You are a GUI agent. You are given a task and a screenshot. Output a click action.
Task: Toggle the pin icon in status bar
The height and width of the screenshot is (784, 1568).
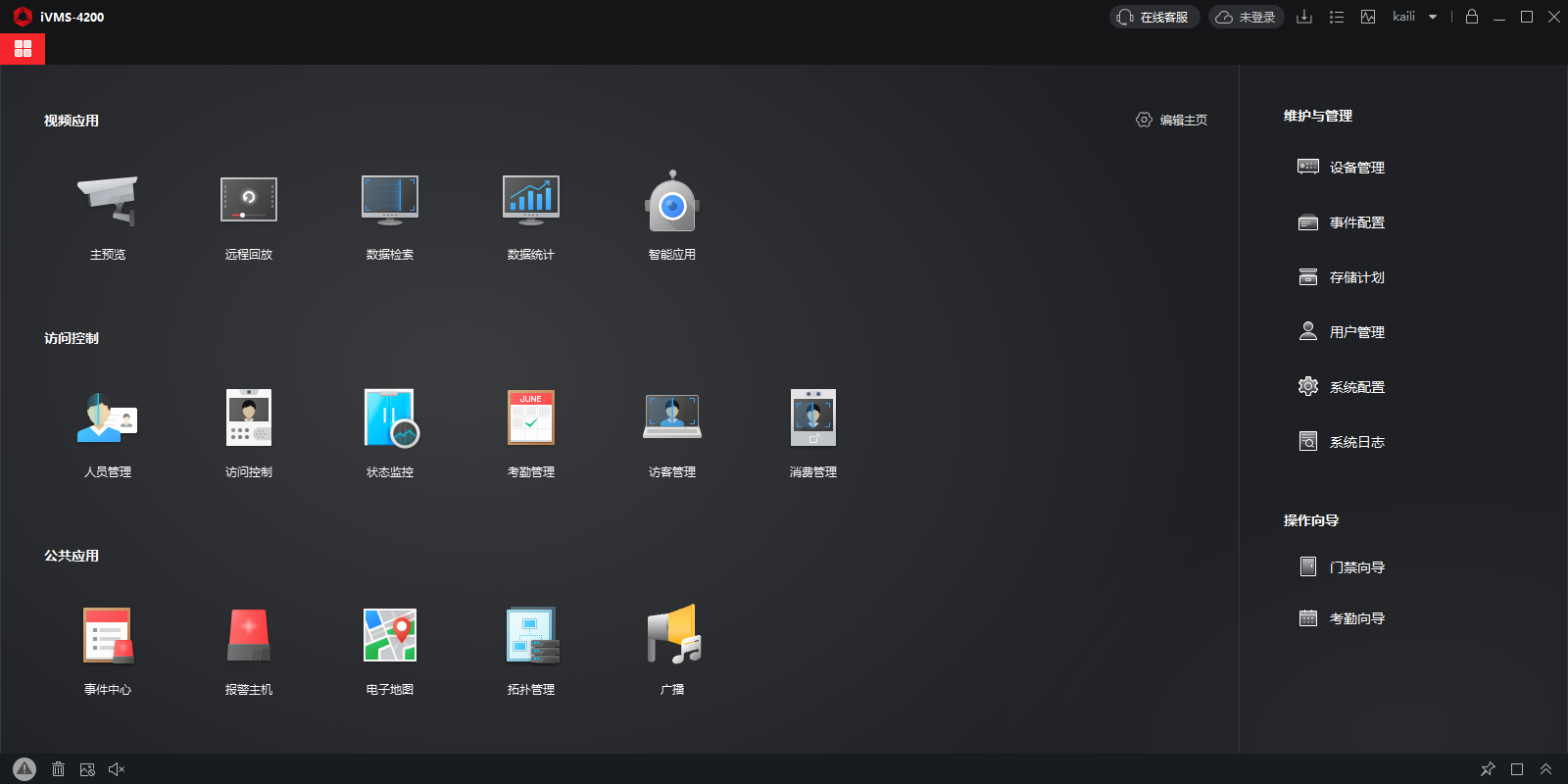pos(1488,769)
